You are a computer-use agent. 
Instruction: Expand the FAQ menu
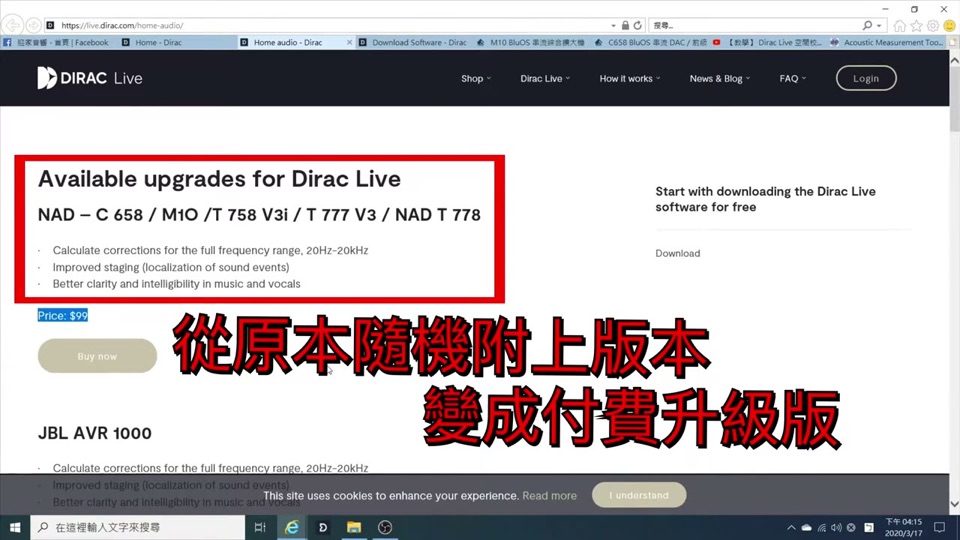[x=793, y=78]
